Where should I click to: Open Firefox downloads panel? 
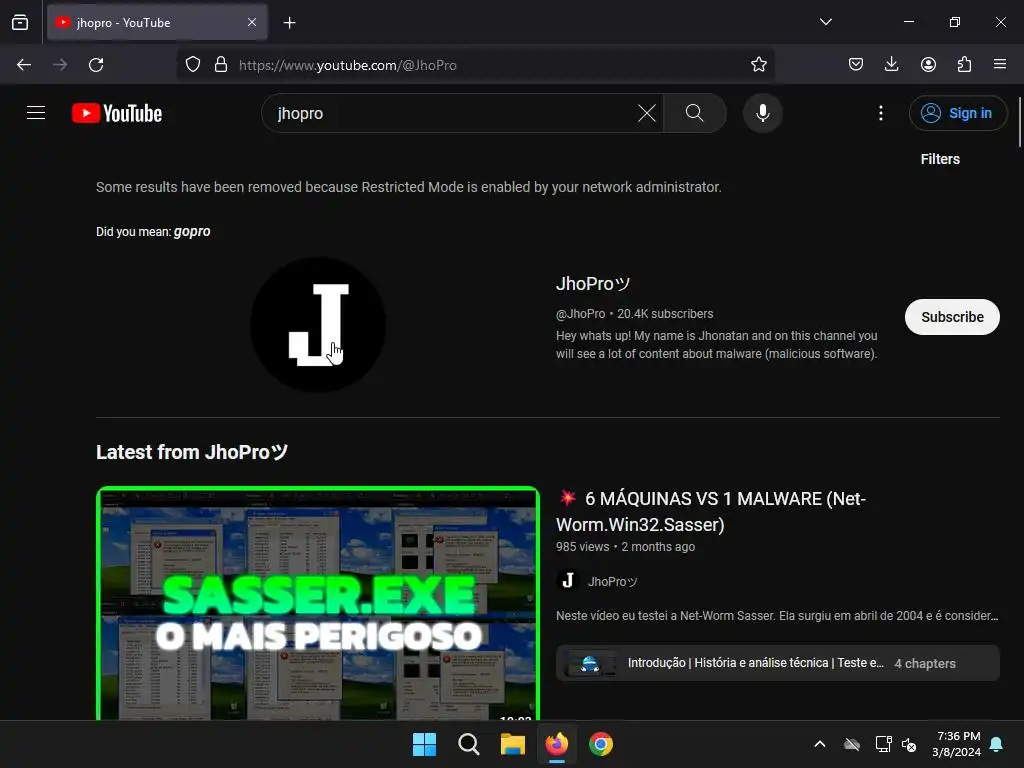click(x=891, y=65)
